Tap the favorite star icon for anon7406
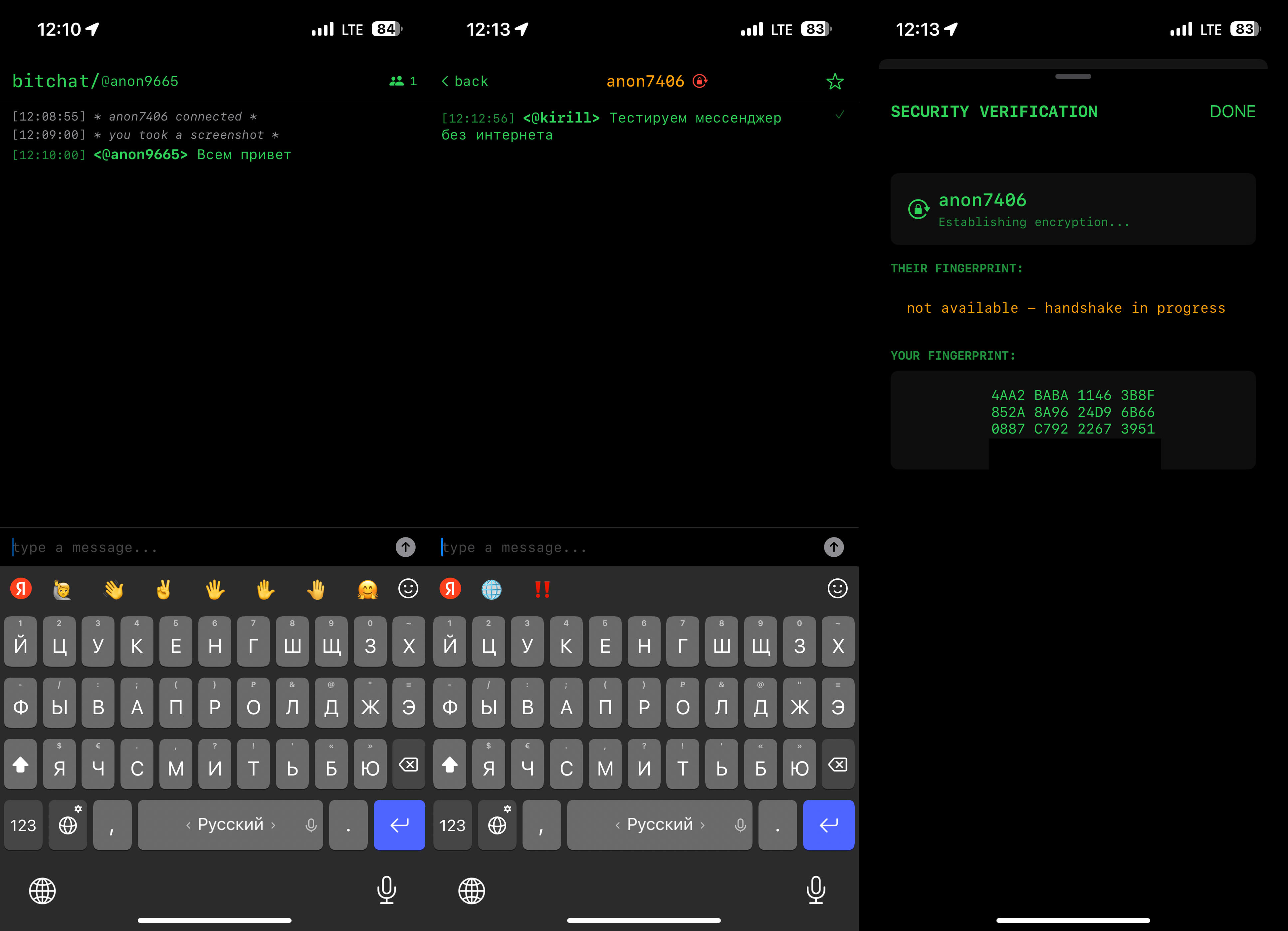Image resolution: width=1288 pixels, height=931 pixels. tap(834, 81)
